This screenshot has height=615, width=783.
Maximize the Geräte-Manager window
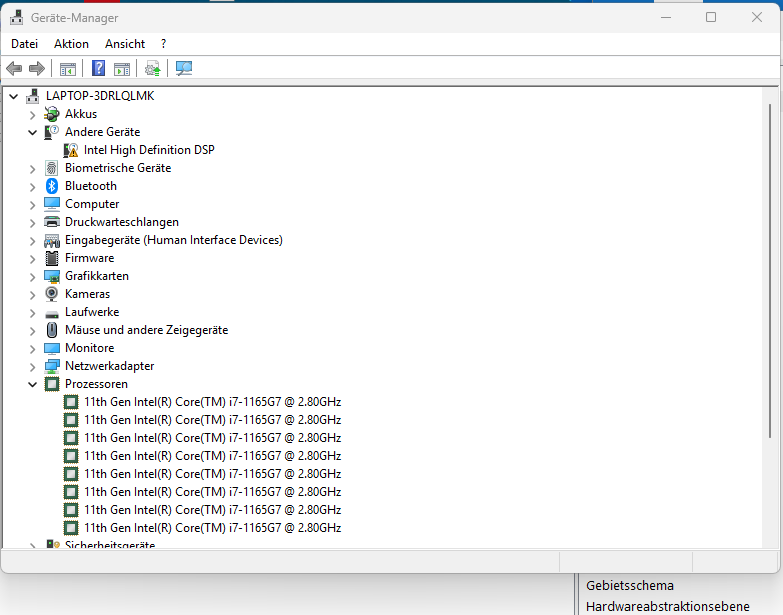point(711,17)
